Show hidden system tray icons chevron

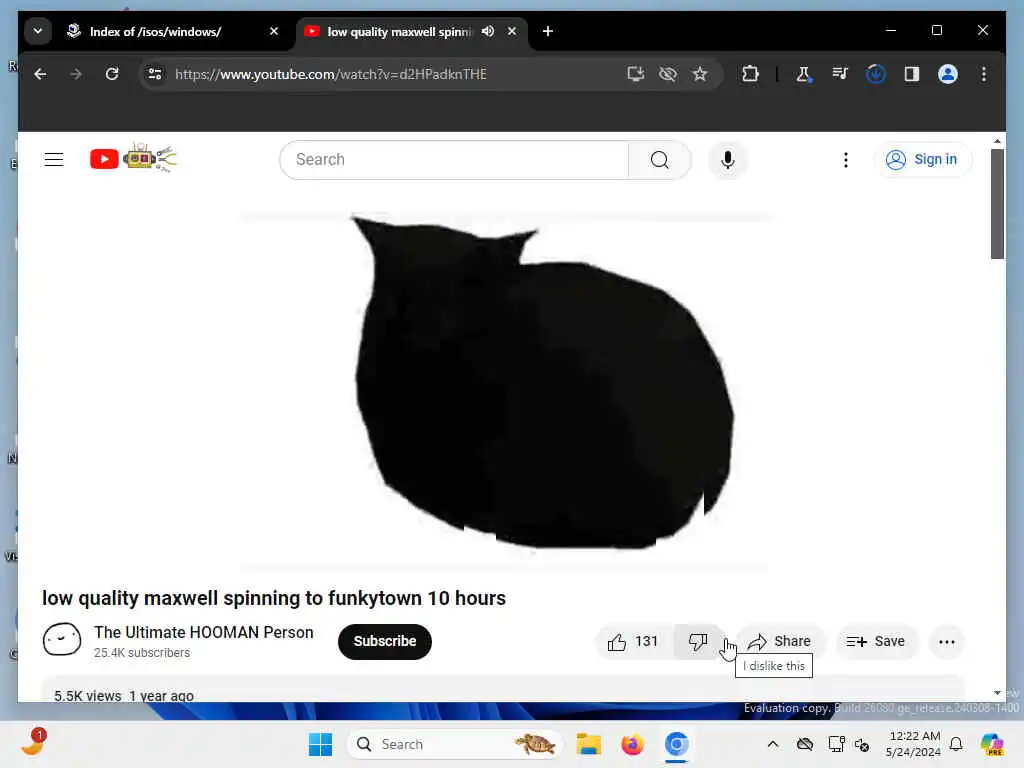773,744
